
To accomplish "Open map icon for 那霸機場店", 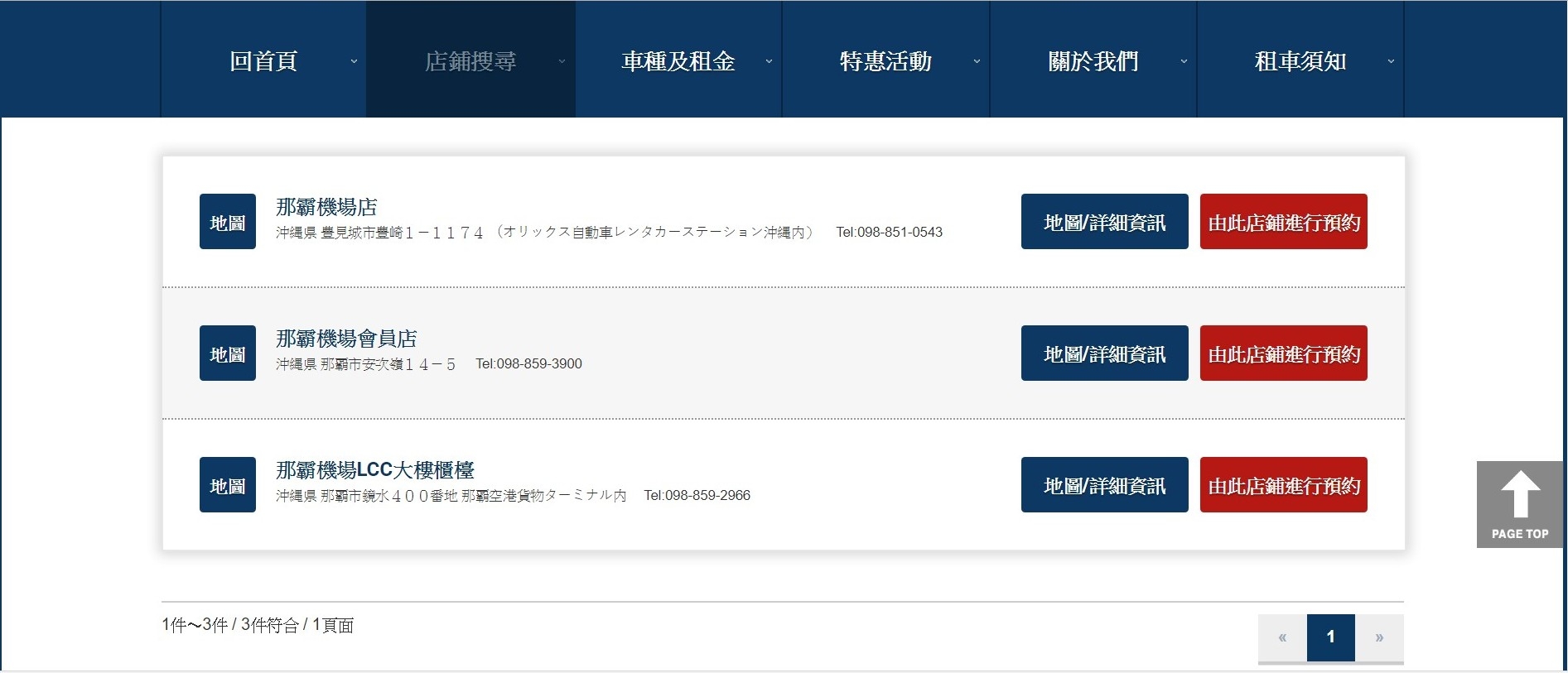I will (x=227, y=222).
